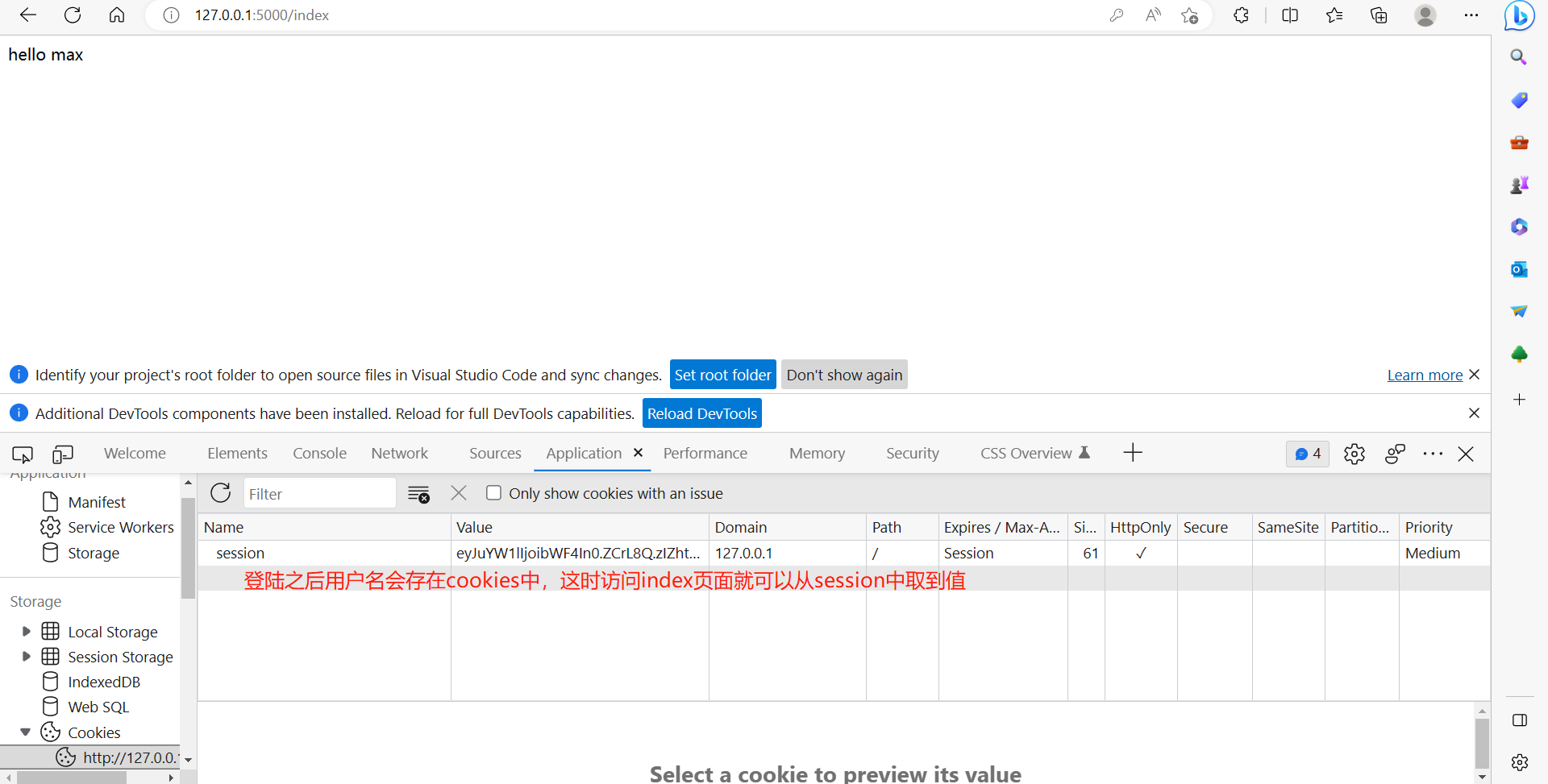Dismiss the Reload DevTools notification
This screenshot has width=1548, height=784.
1475,413
